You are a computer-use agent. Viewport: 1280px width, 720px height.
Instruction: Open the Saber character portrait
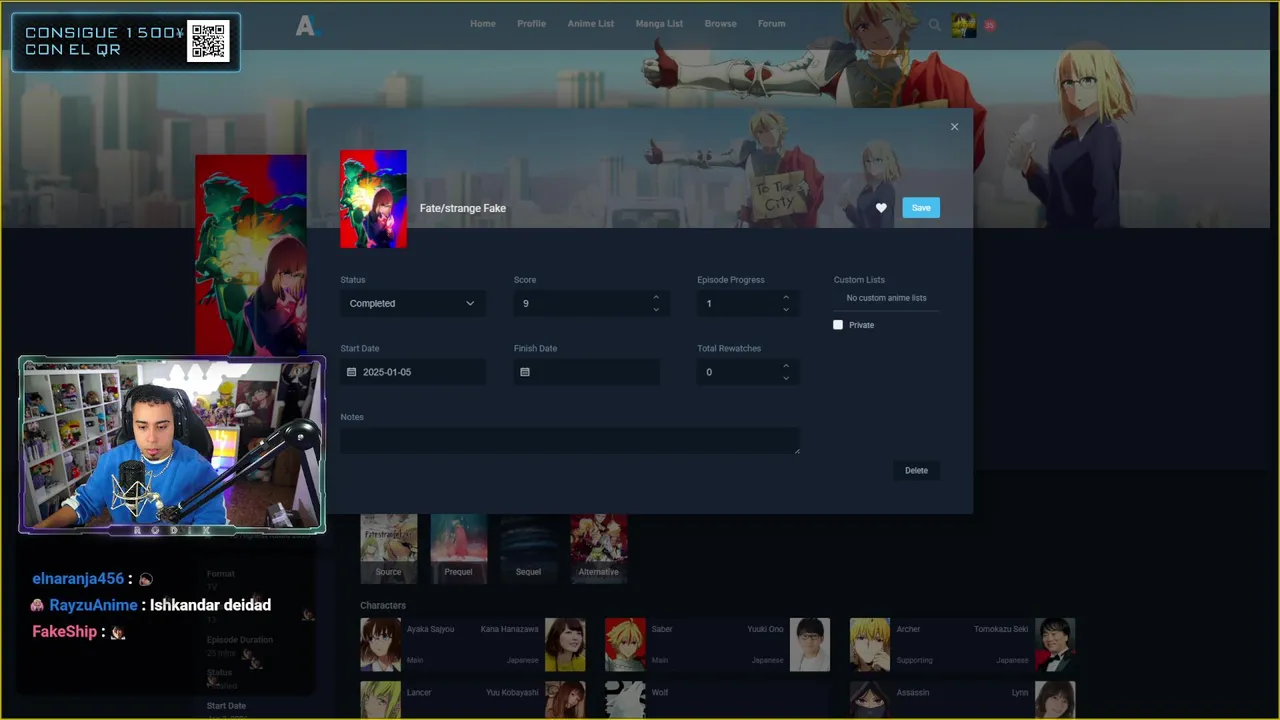(625, 644)
